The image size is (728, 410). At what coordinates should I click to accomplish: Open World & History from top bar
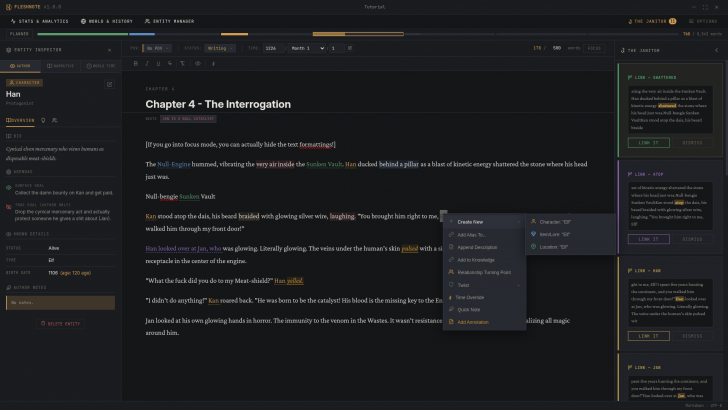pyautogui.click(x=107, y=21)
